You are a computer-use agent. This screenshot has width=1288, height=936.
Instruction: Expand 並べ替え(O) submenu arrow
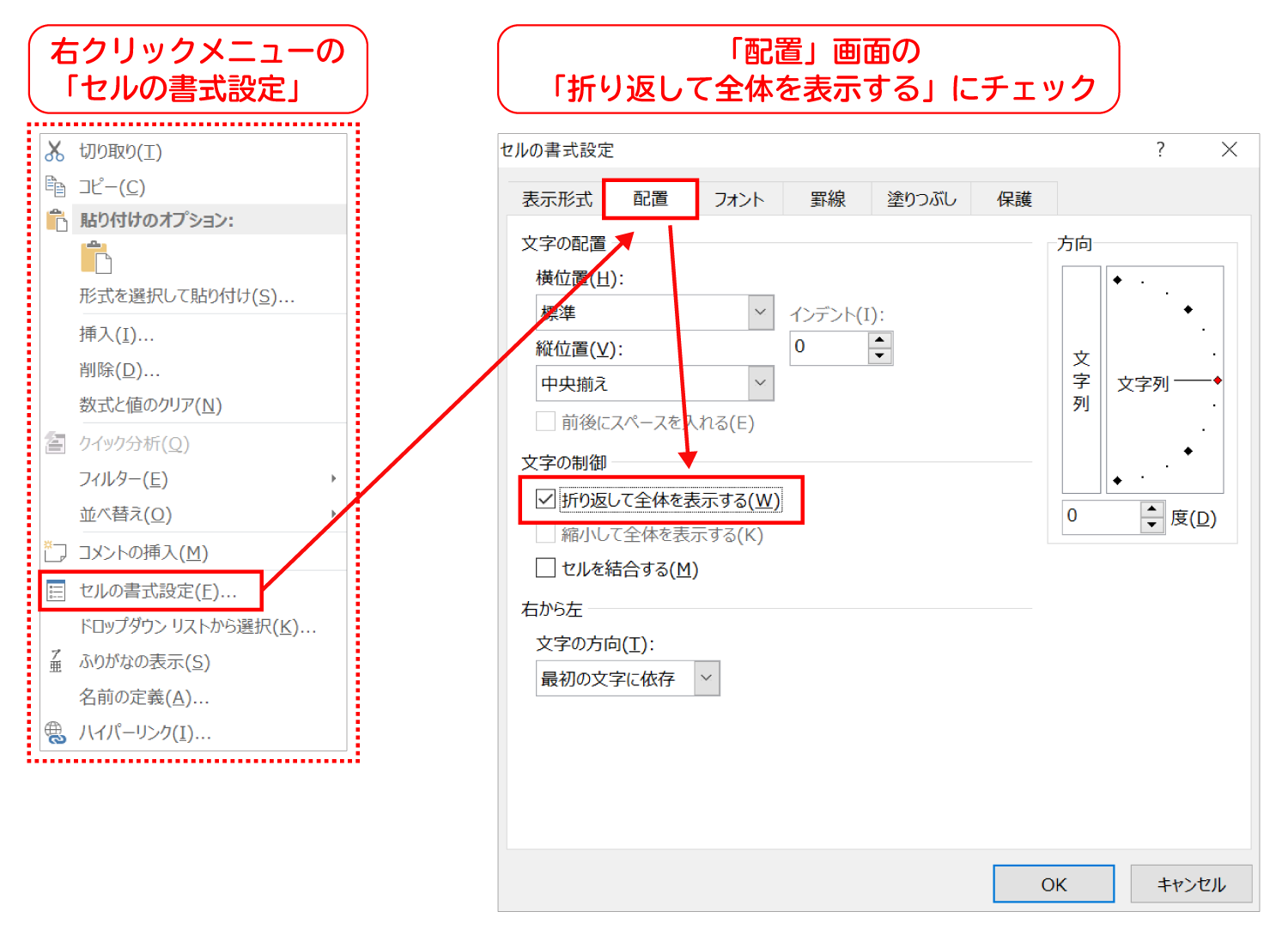(x=334, y=514)
